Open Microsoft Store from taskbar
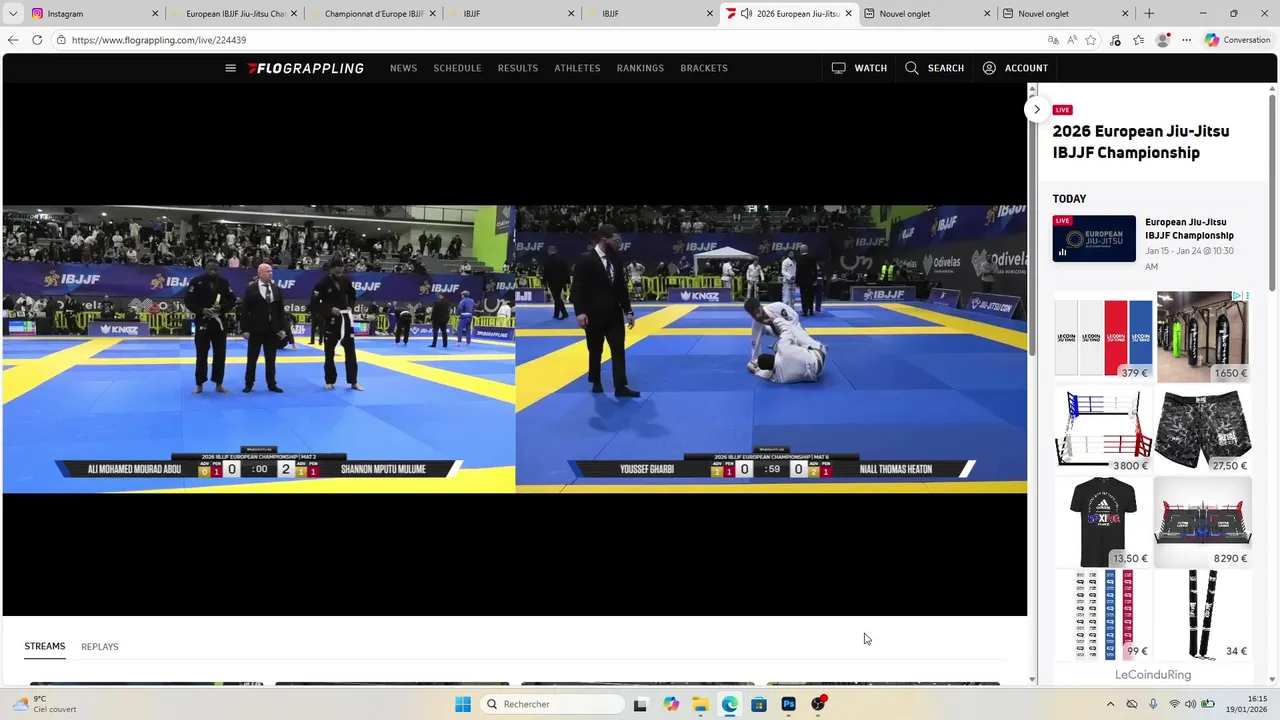The width and height of the screenshot is (1280, 720). pos(759,704)
